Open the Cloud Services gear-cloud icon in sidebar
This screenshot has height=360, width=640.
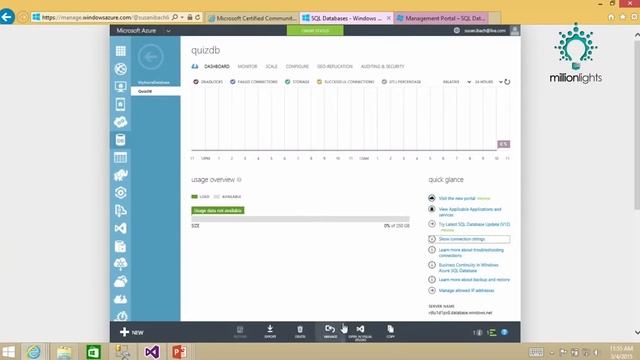(x=120, y=122)
